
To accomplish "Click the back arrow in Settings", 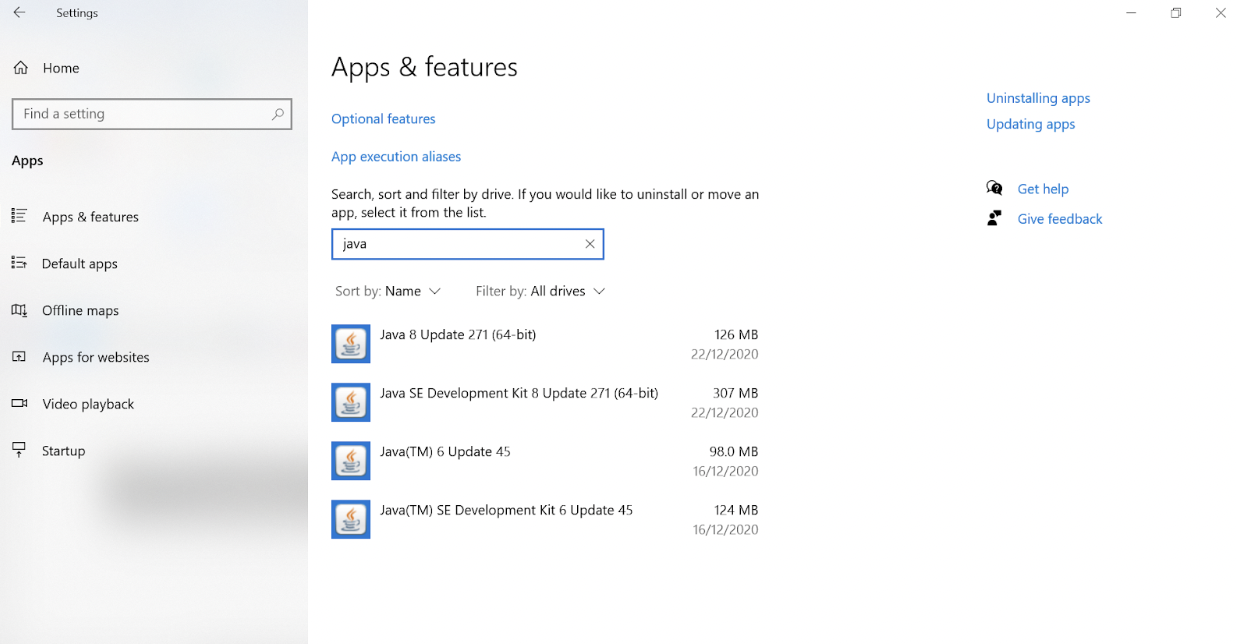I will (19, 13).
